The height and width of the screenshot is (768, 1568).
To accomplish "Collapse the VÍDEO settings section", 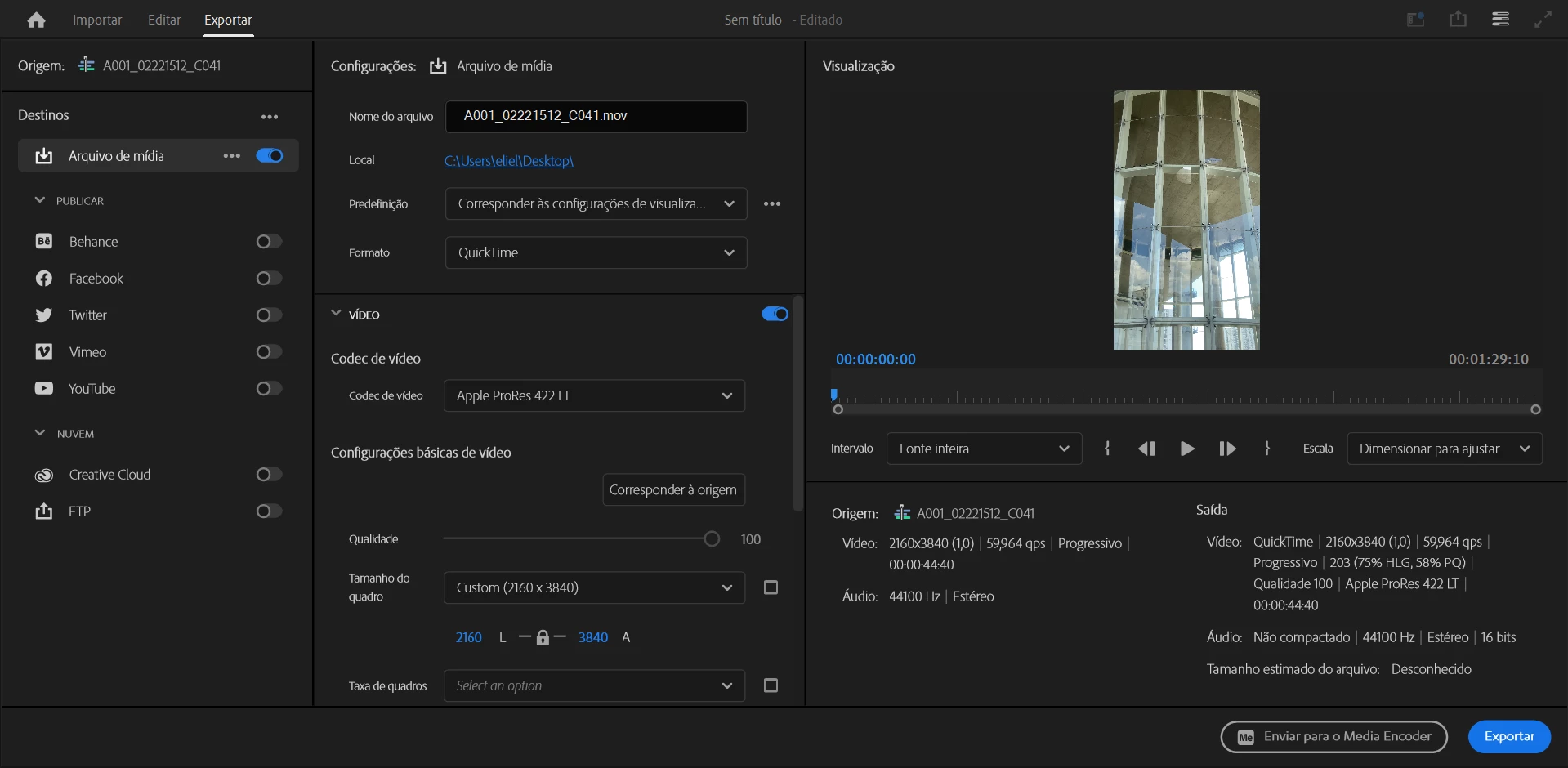I will tap(336, 314).
